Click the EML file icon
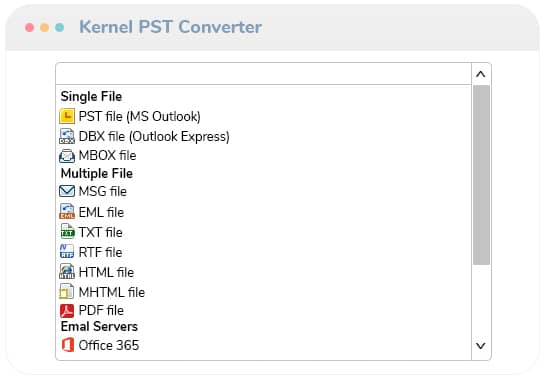 [x=67, y=211]
